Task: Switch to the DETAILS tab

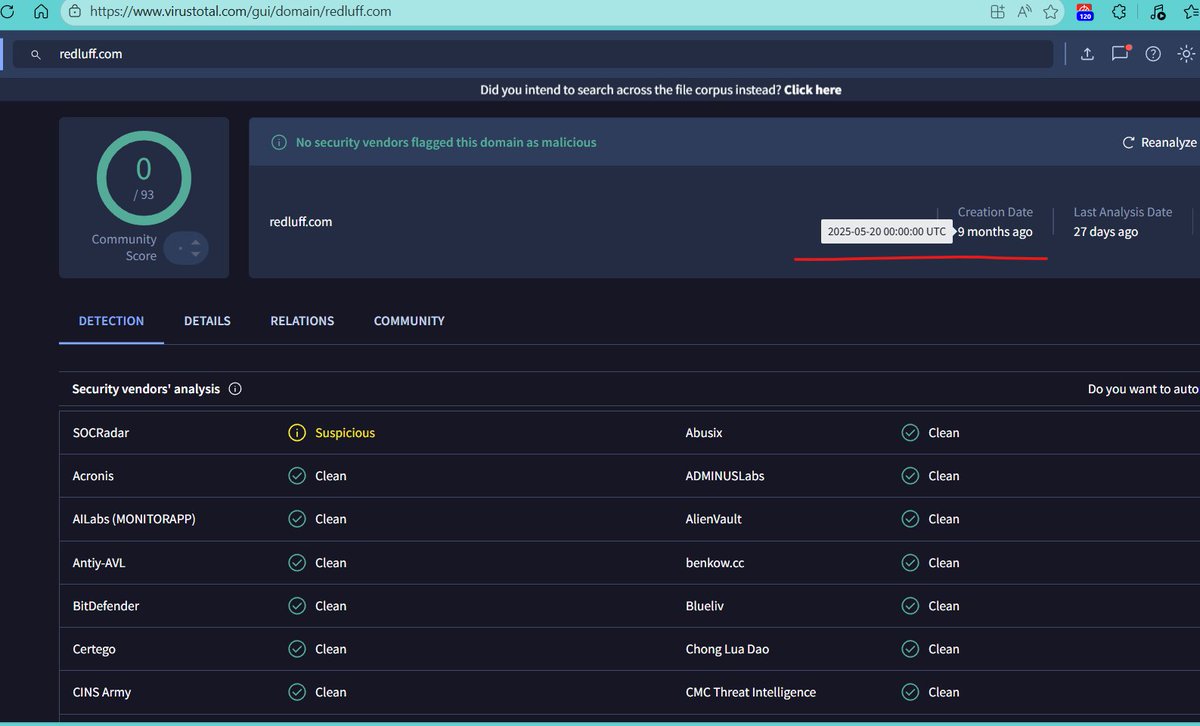Action: coord(207,321)
